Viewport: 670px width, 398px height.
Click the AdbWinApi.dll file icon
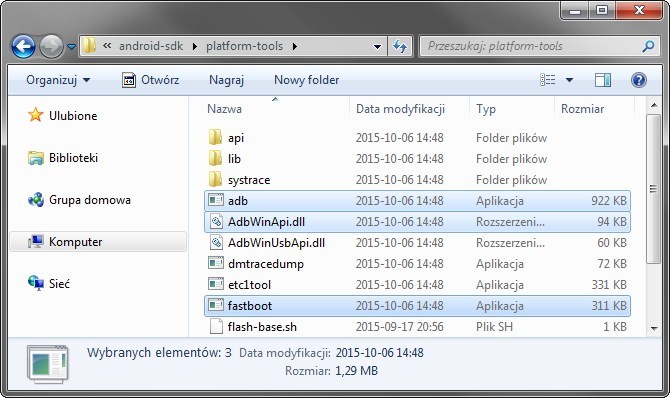click(x=216, y=221)
